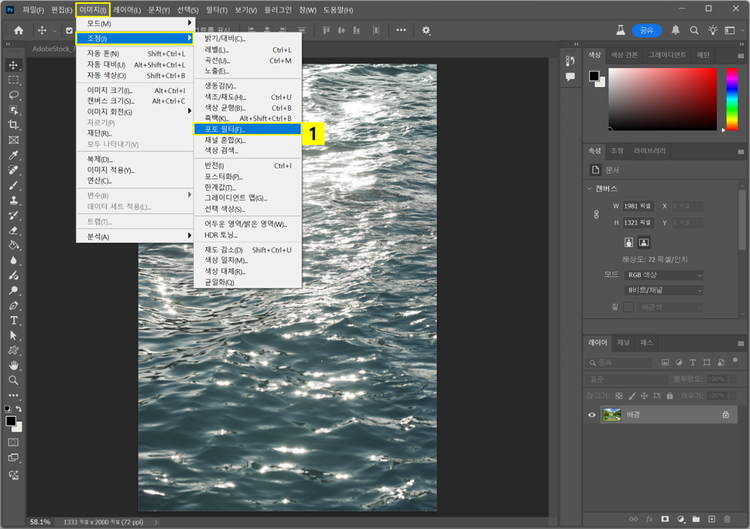Collapse the 캔버스 section
This screenshot has width=750, height=529.
coord(590,188)
